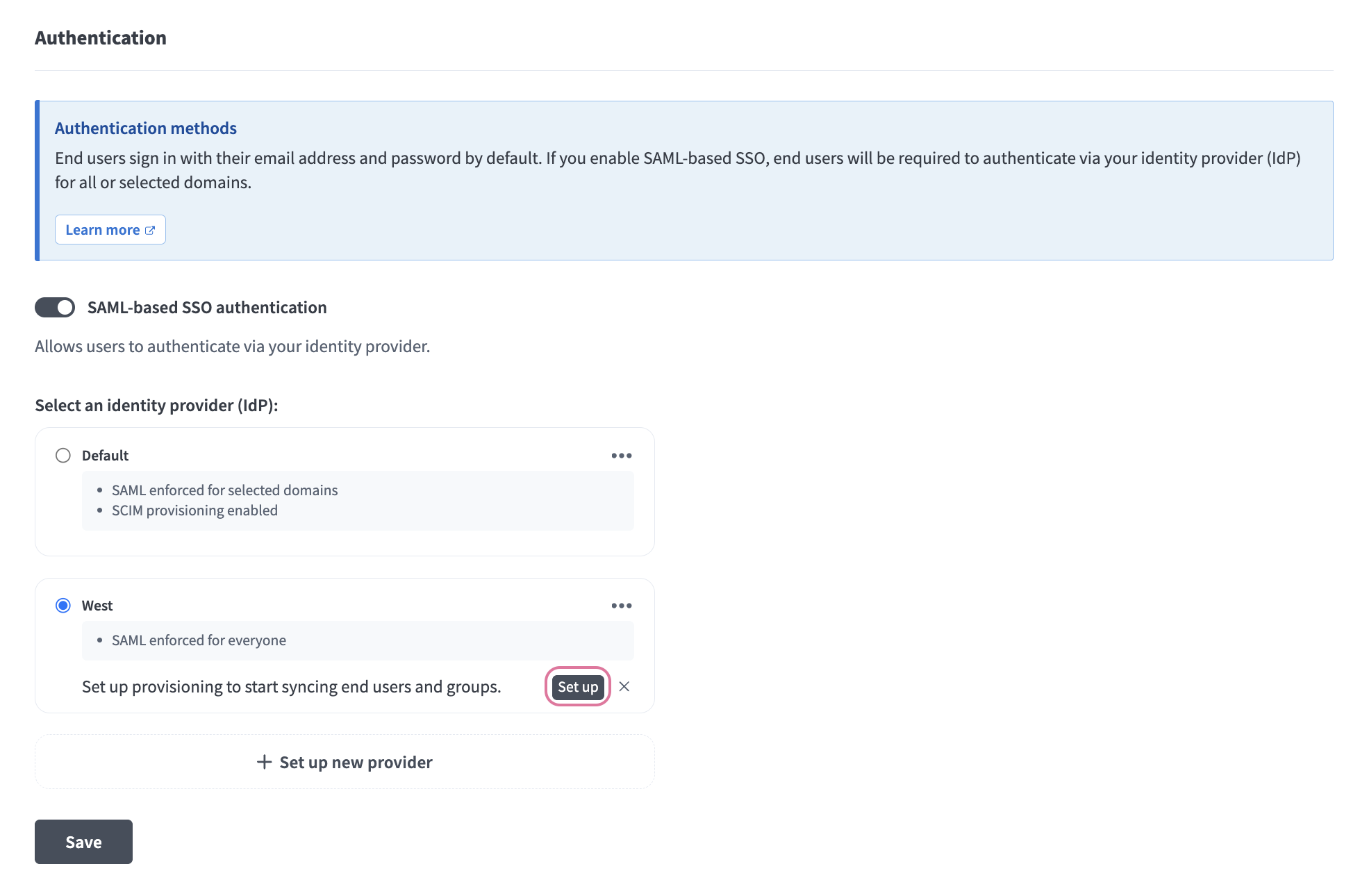This screenshot has height=896, width=1360.
Task: Click the SAML-based SSO authentication label
Action: (x=207, y=308)
